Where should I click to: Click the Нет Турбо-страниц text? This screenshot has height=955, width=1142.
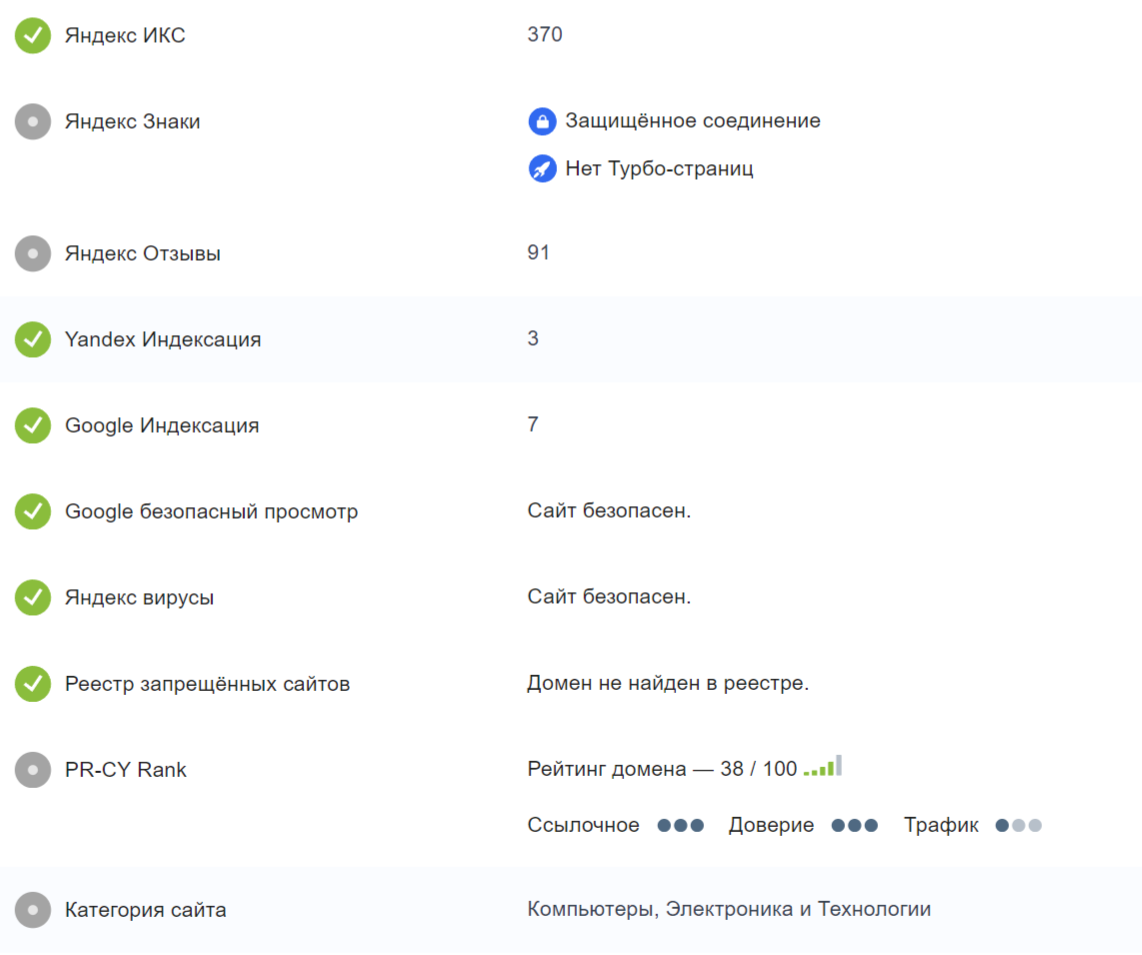[659, 169]
